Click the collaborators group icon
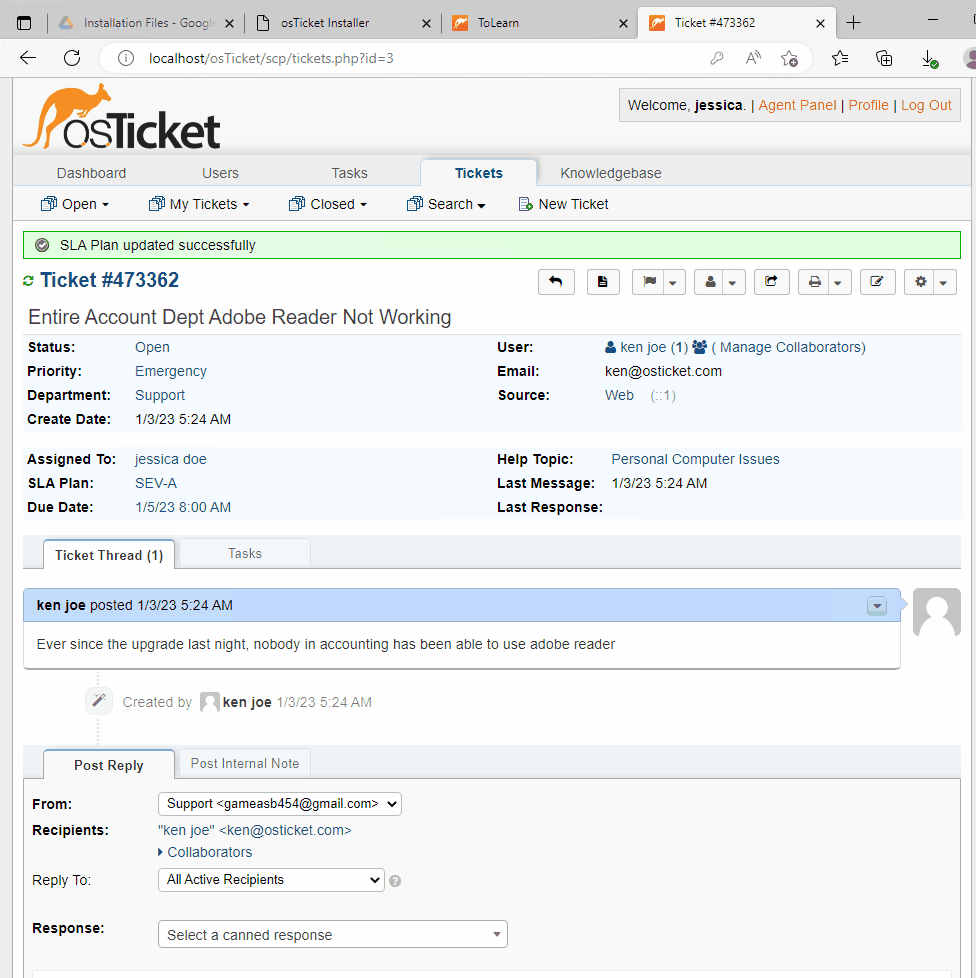The width and height of the screenshot is (976, 978). click(699, 347)
